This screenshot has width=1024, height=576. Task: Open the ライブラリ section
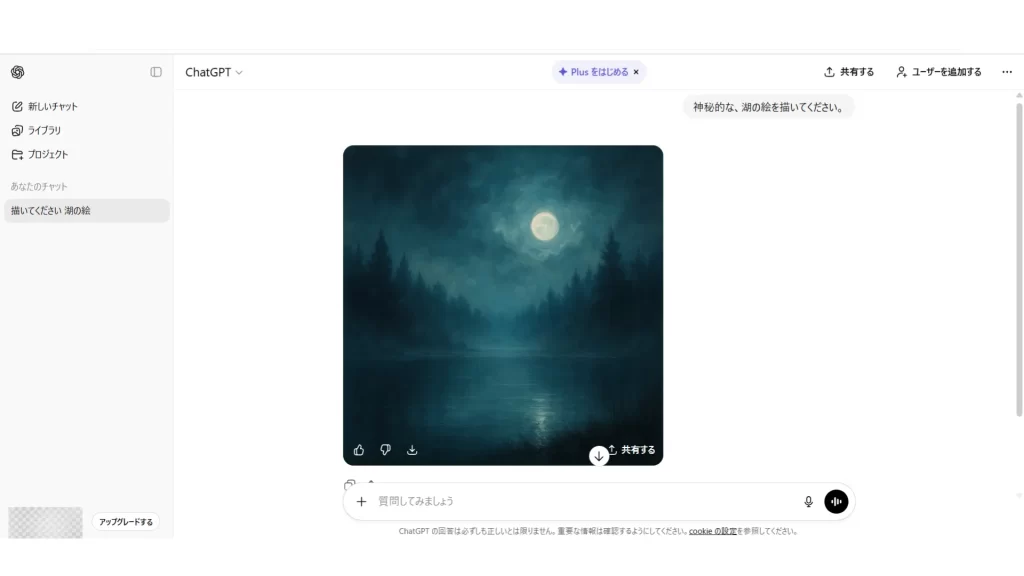tap(43, 130)
